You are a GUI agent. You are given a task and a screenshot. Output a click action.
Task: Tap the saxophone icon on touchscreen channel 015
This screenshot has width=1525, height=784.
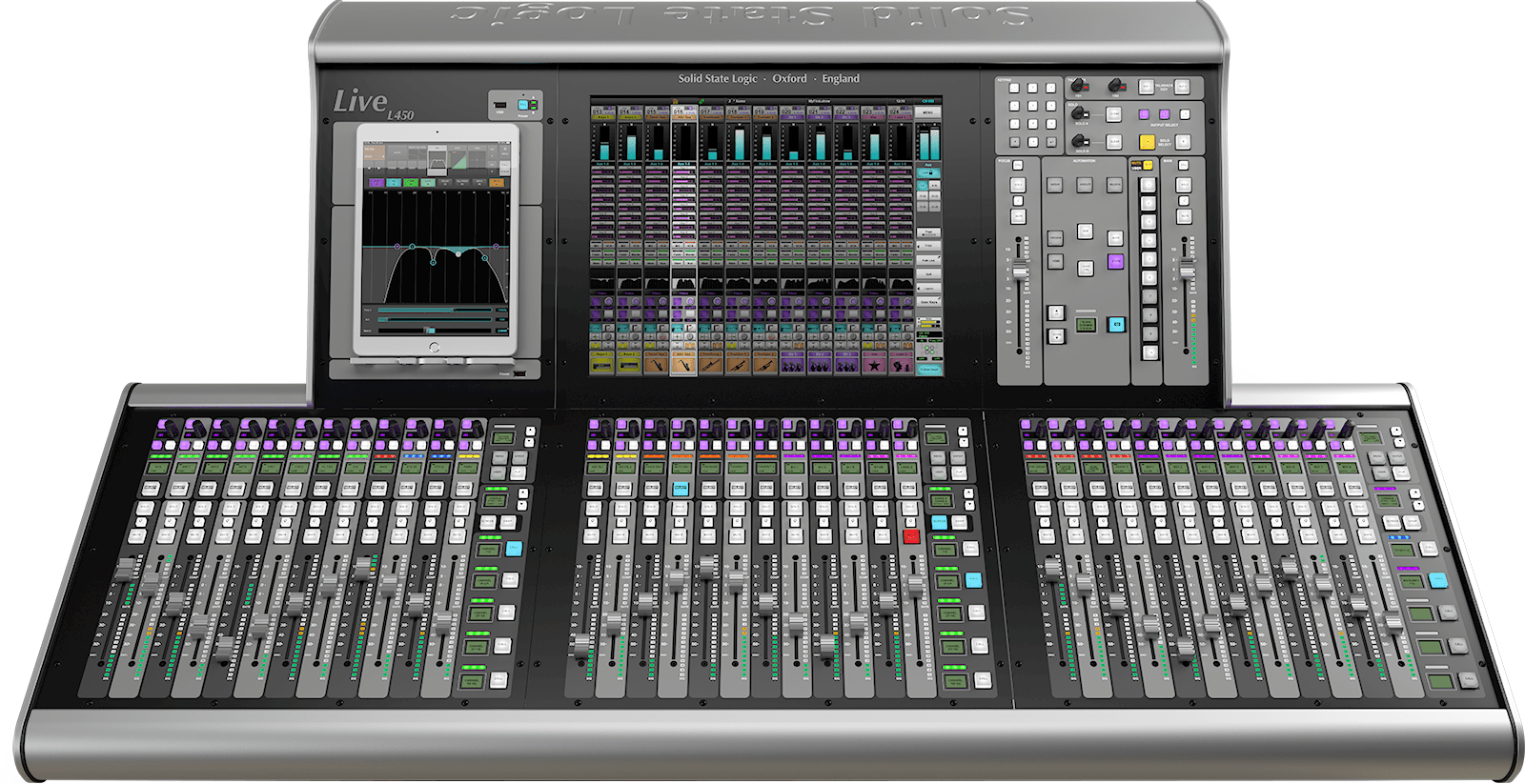pos(657,365)
